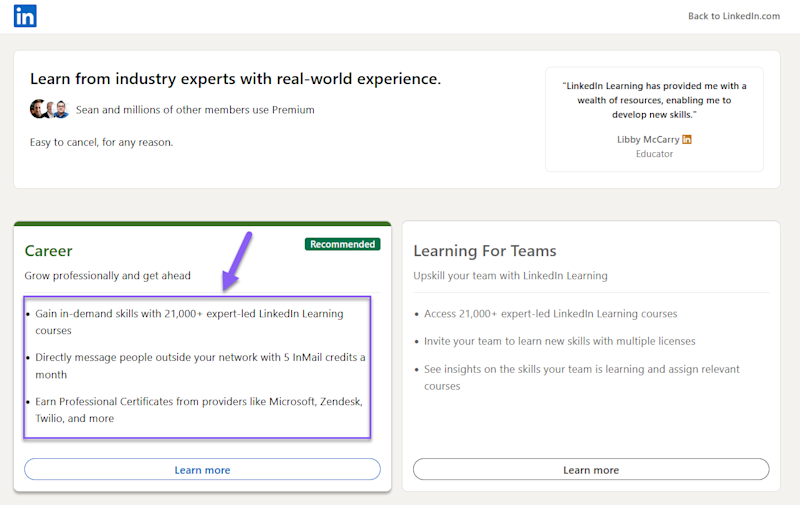Click the Libby McCarry name

pyautogui.click(x=648, y=139)
